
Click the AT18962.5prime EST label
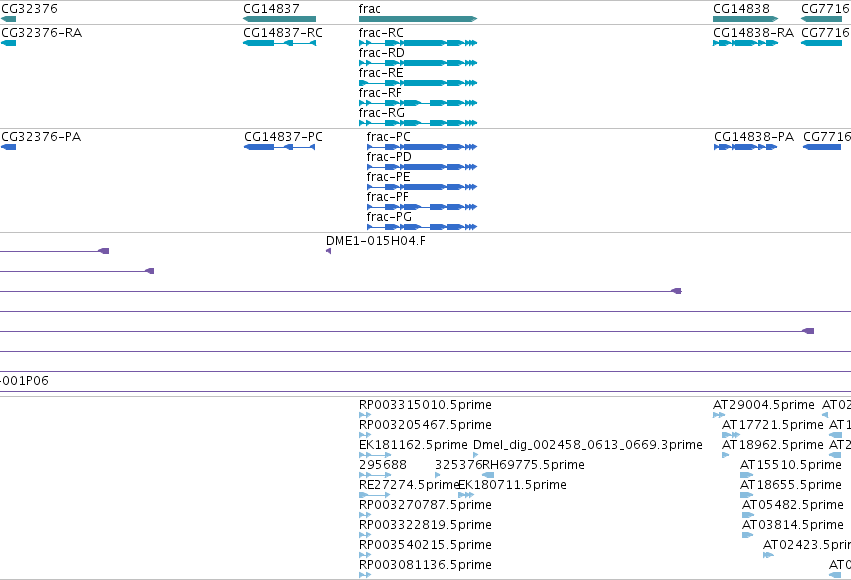(x=773, y=445)
